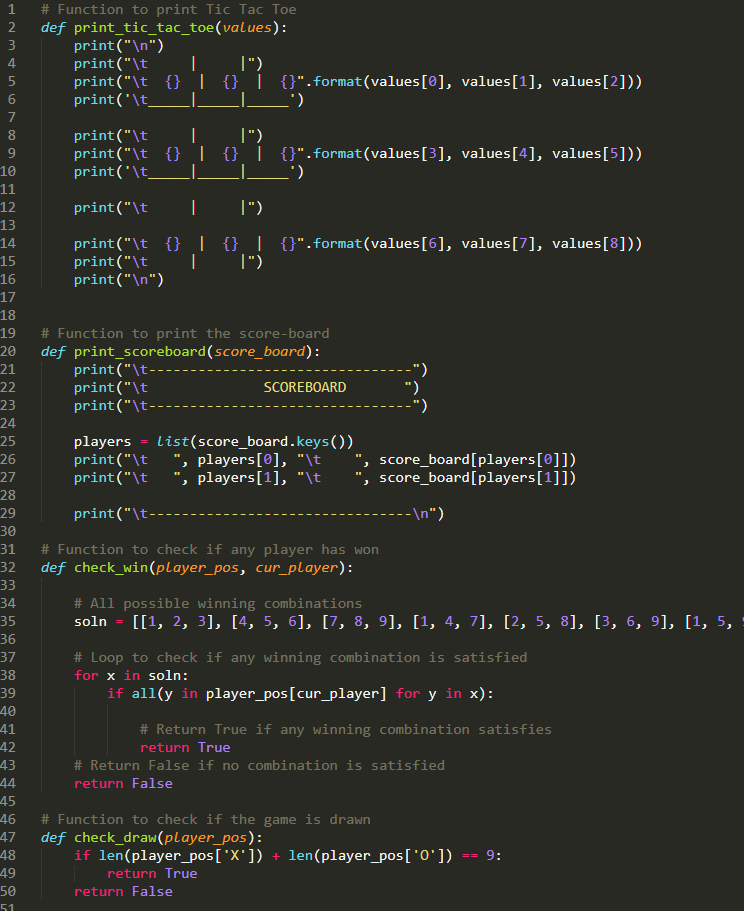Click the number 9 on line 48
744x911 pixels.
[490, 856]
